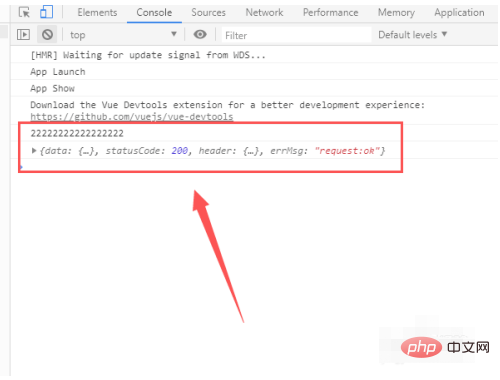Open the top context dropdown
The height and width of the screenshot is (380, 500).
(x=123, y=35)
